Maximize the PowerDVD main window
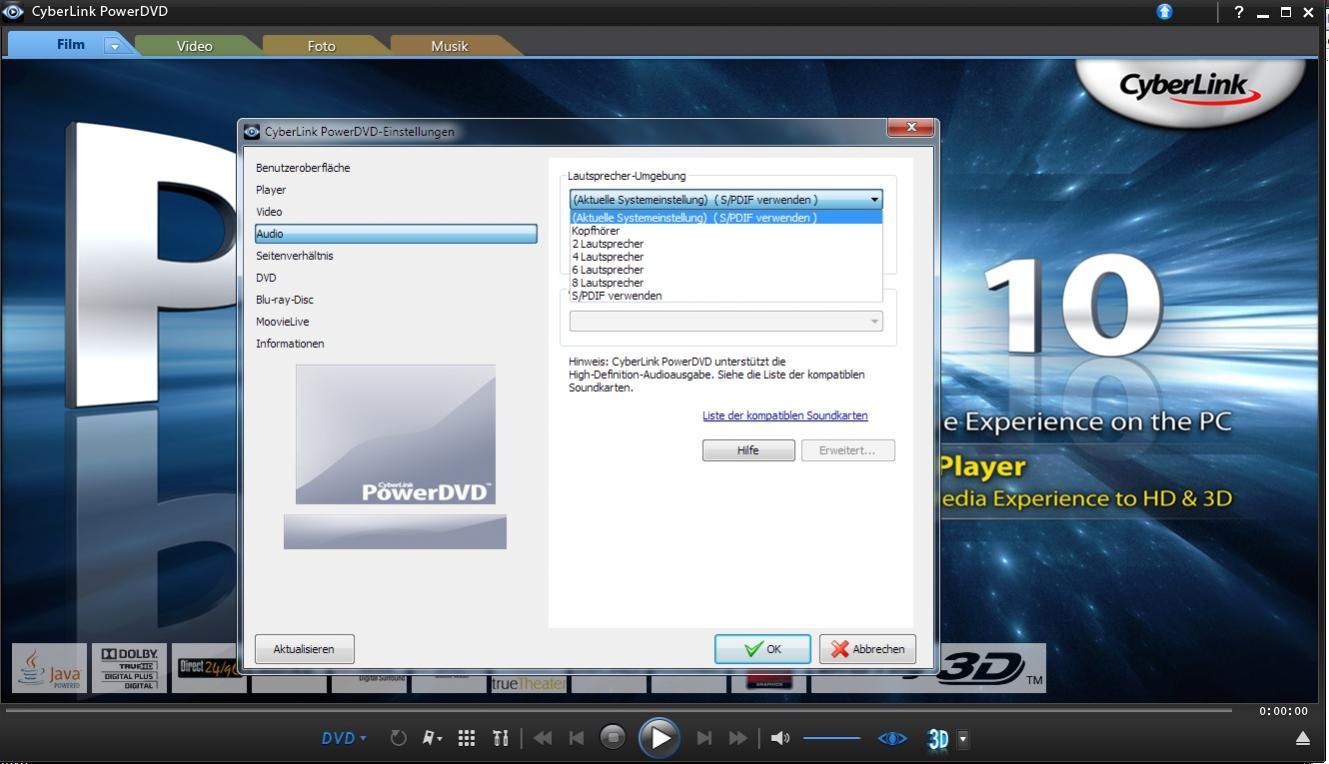The image size is (1329, 764). tap(1286, 12)
